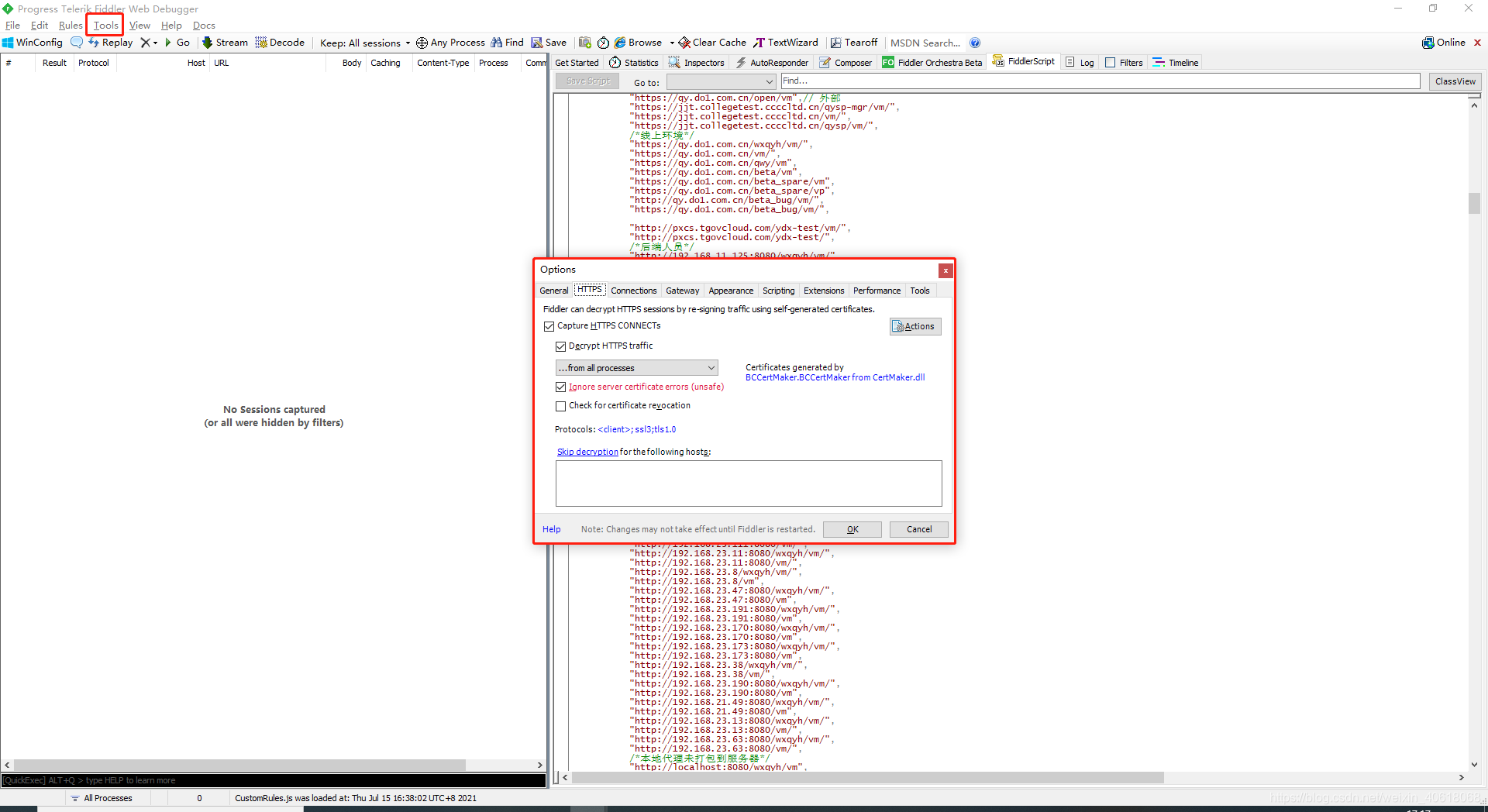
Task: Open the Composer tab
Action: (x=846, y=63)
